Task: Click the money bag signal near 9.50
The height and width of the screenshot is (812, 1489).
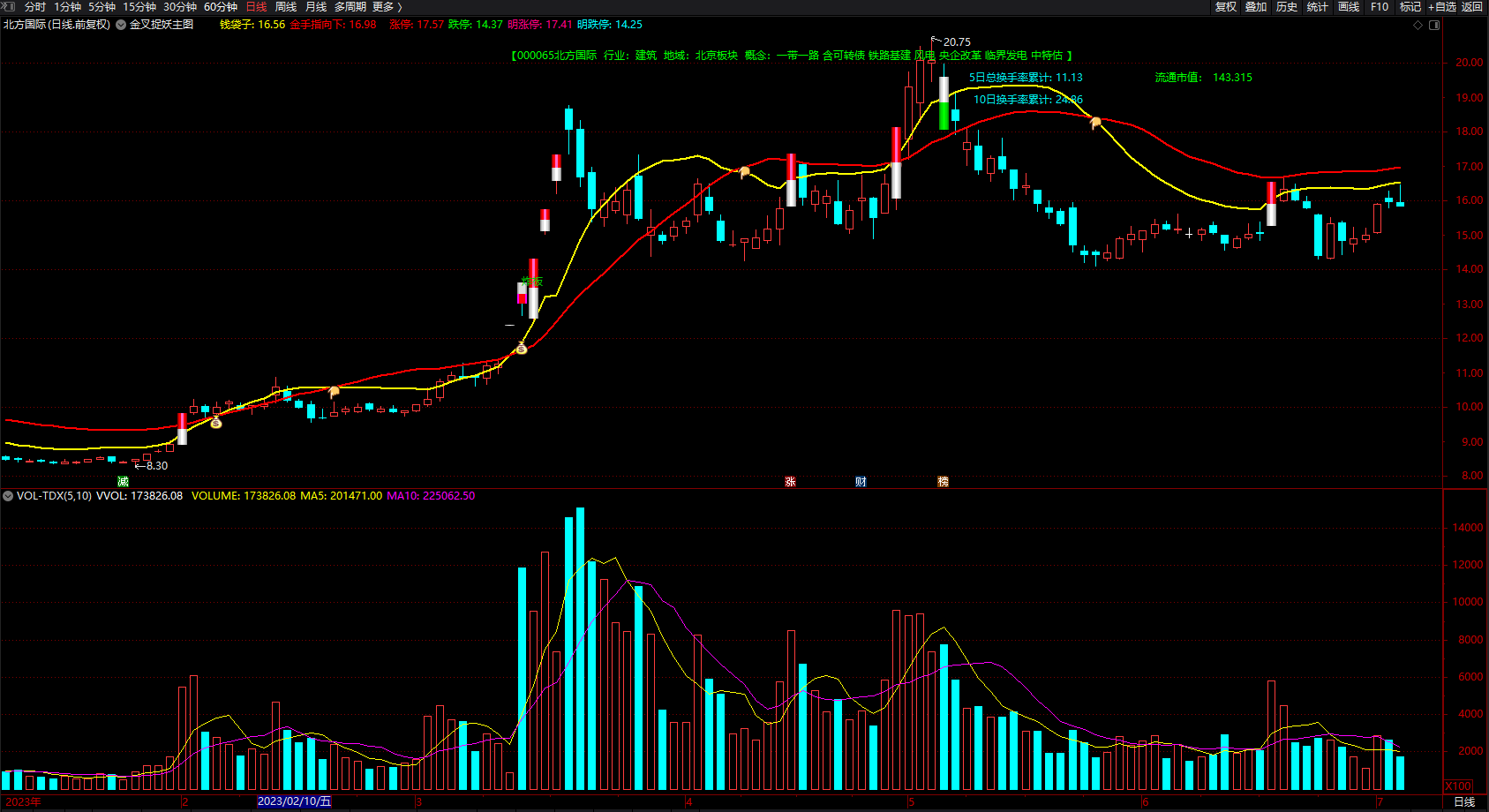Action: 215,423
